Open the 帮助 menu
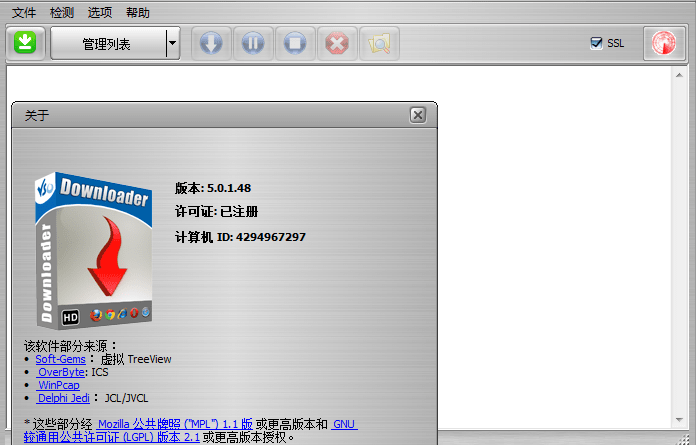Viewport: 696px width, 445px height. [138, 13]
